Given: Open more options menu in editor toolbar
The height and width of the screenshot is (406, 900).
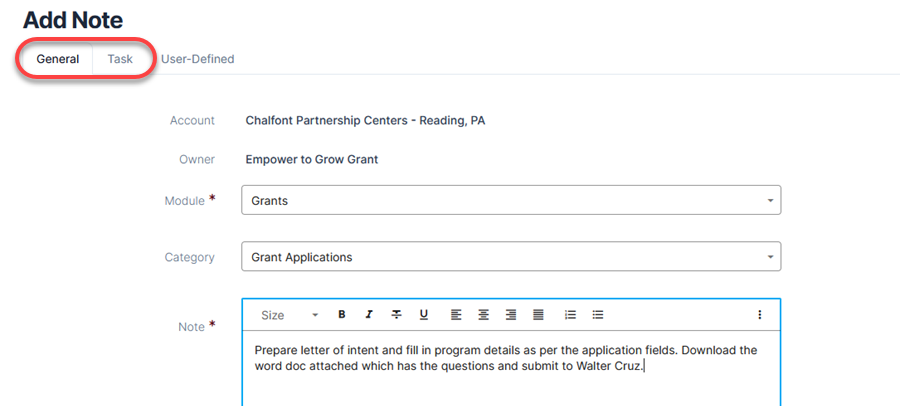Looking at the screenshot, I should pyautogui.click(x=759, y=315).
